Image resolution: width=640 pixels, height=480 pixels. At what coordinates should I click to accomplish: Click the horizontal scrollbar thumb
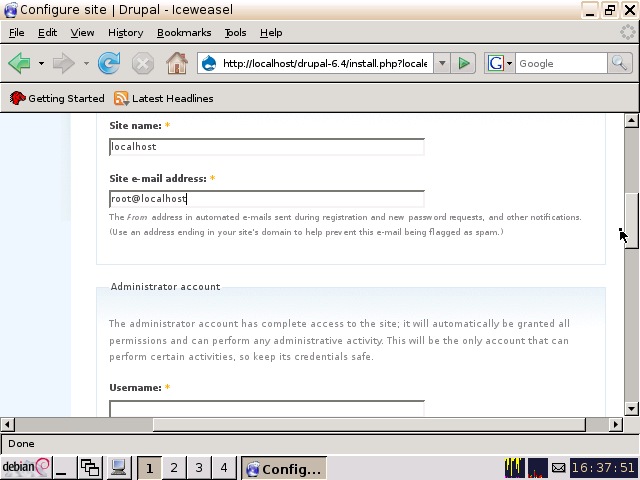coord(369,424)
